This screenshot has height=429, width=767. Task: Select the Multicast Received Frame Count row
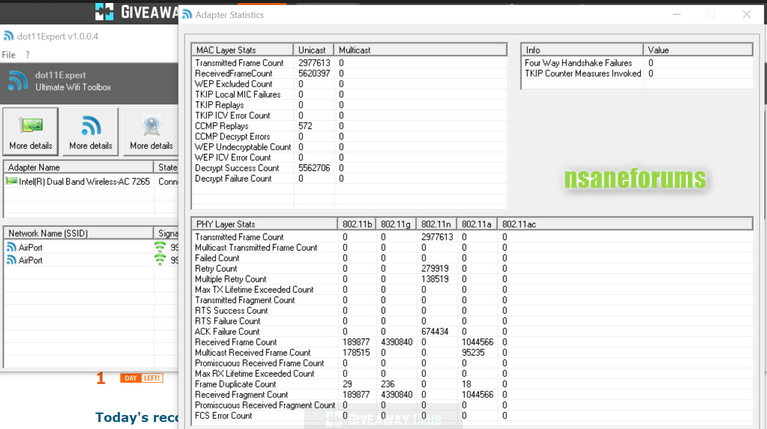click(x=472, y=353)
